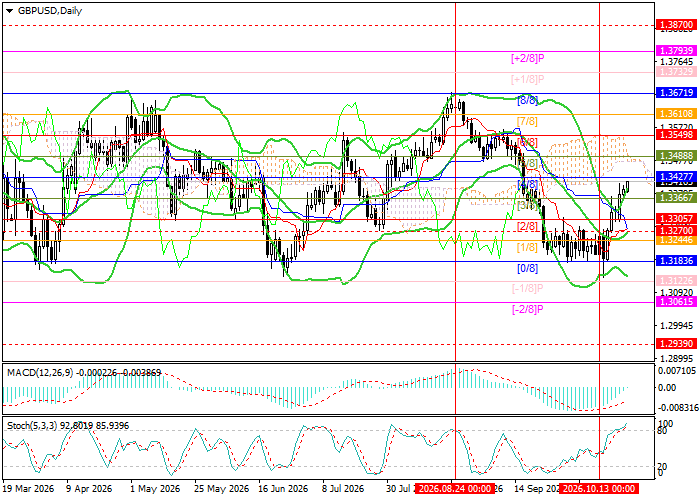The height and width of the screenshot is (500, 700).
Task: Click the [4/8] Murray level label
Action: pyautogui.click(x=527, y=184)
